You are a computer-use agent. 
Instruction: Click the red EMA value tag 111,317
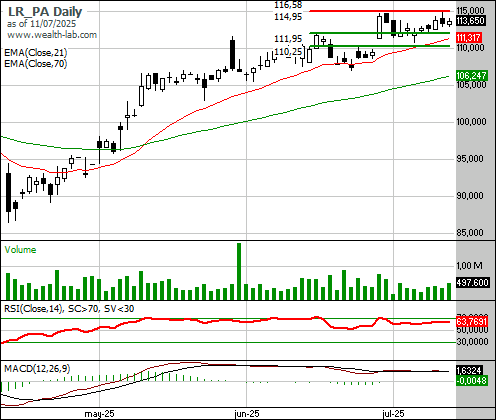coord(468,38)
